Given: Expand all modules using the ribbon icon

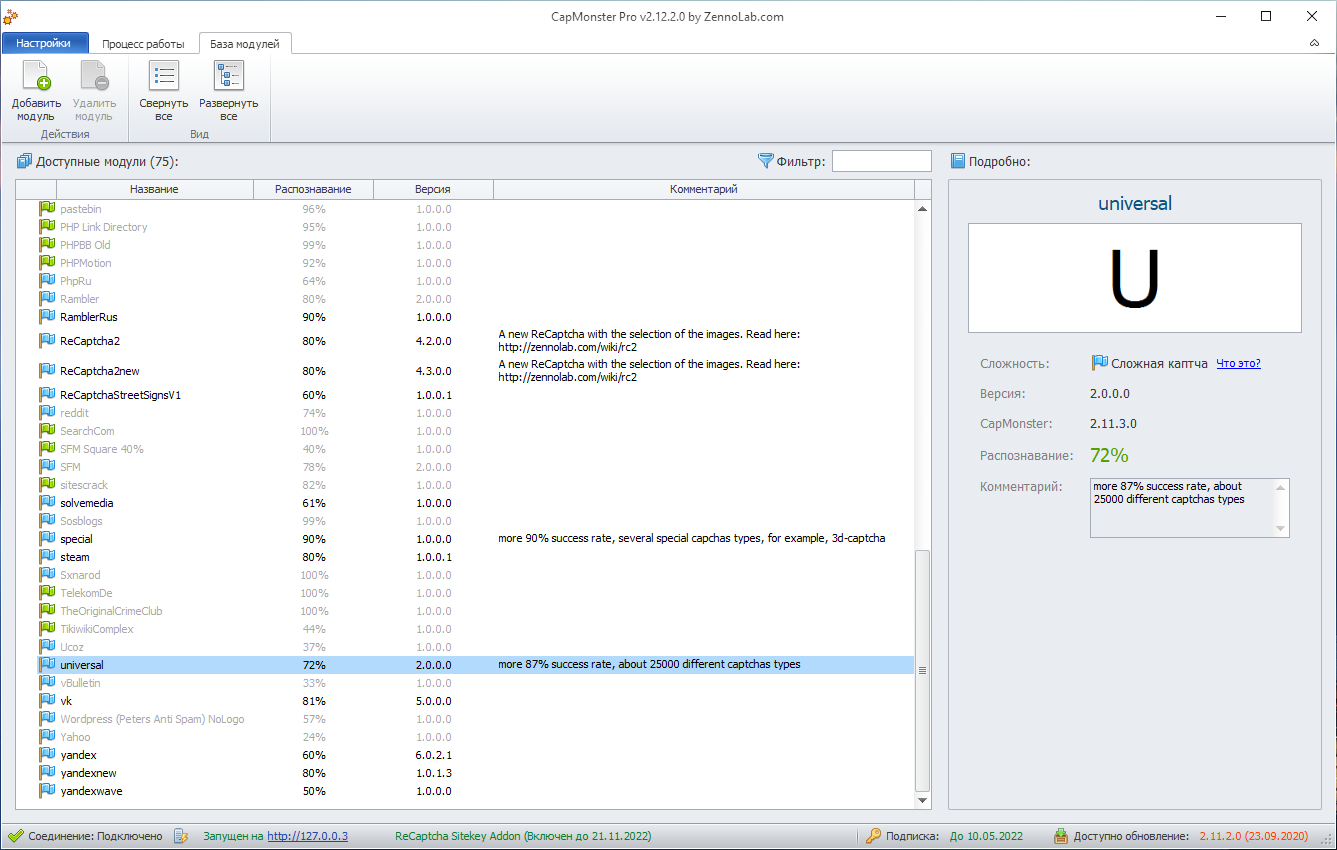Looking at the screenshot, I should [228, 78].
